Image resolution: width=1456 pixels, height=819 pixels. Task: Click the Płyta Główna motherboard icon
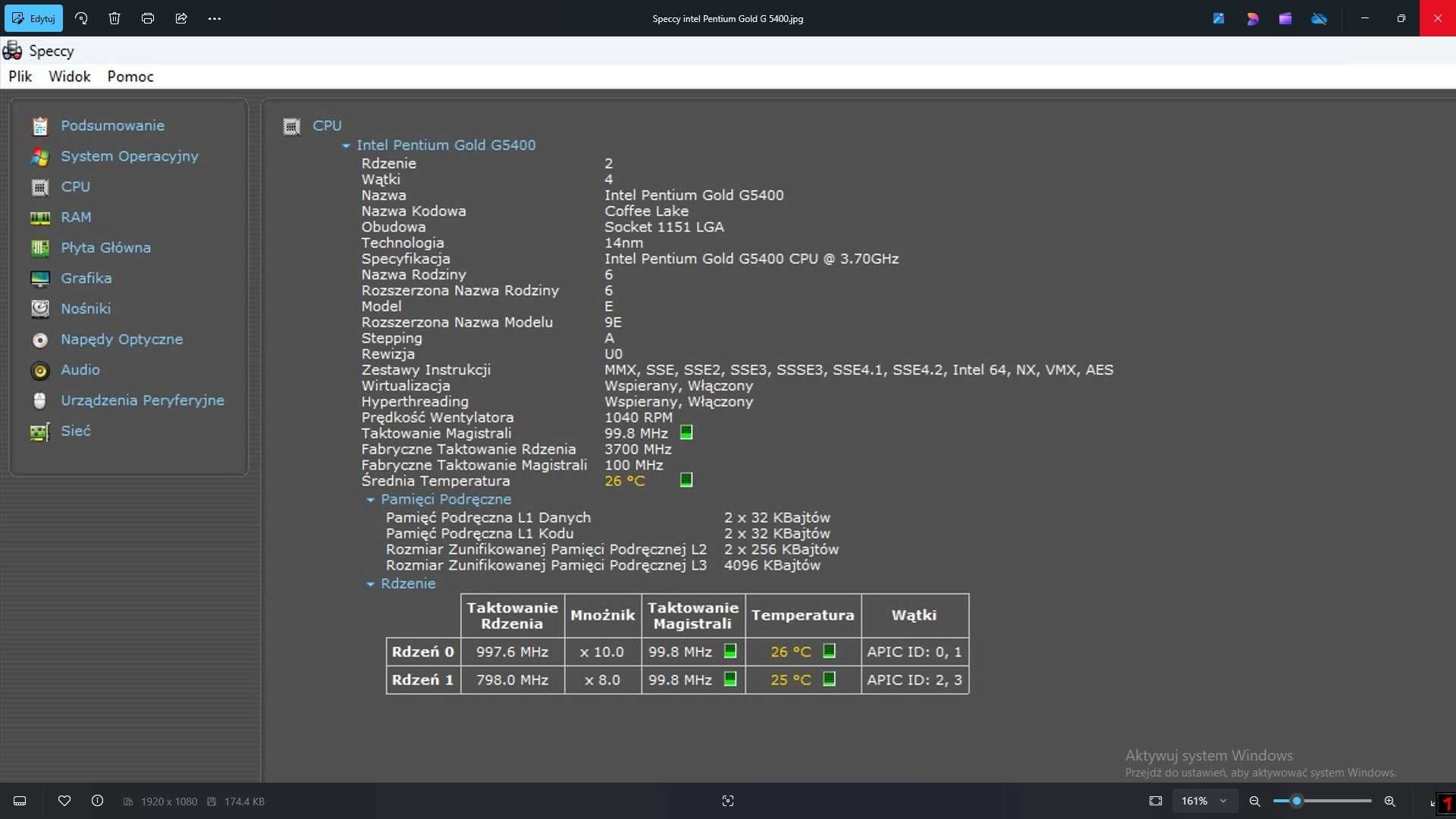click(40, 248)
